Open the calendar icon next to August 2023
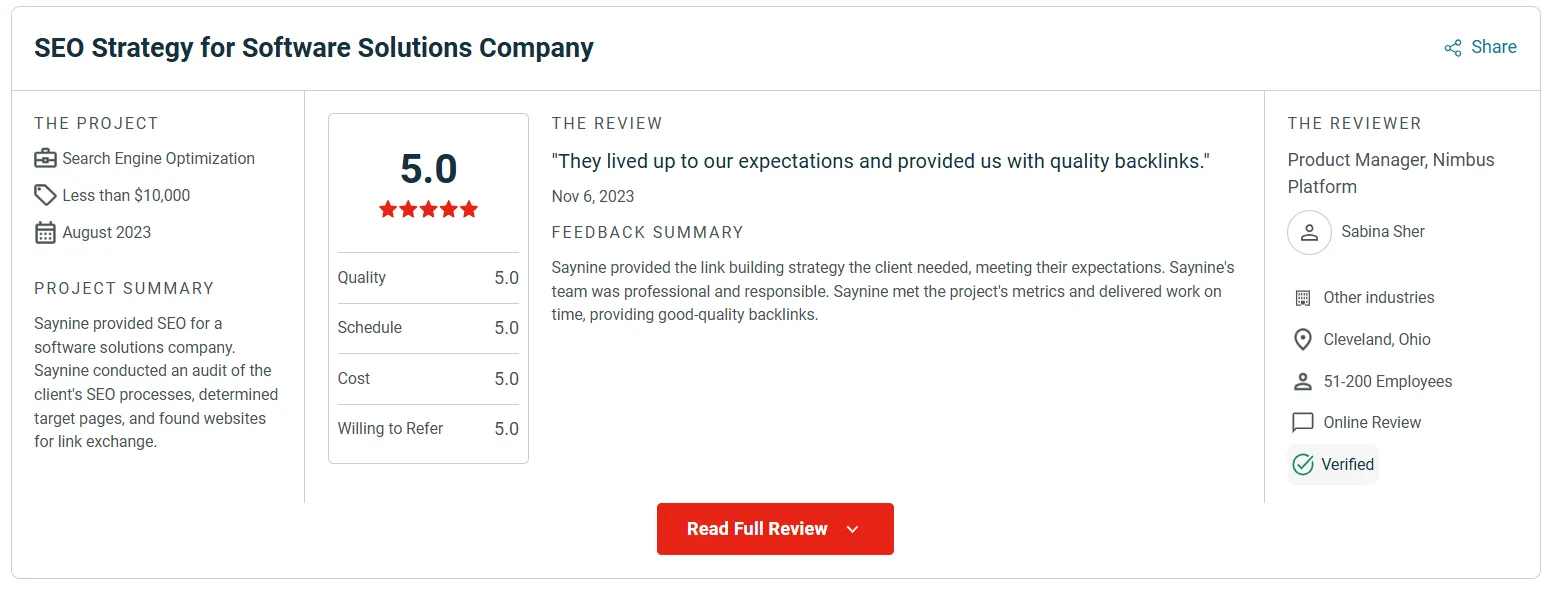Screen dimensions: 1555x595 tap(44, 232)
